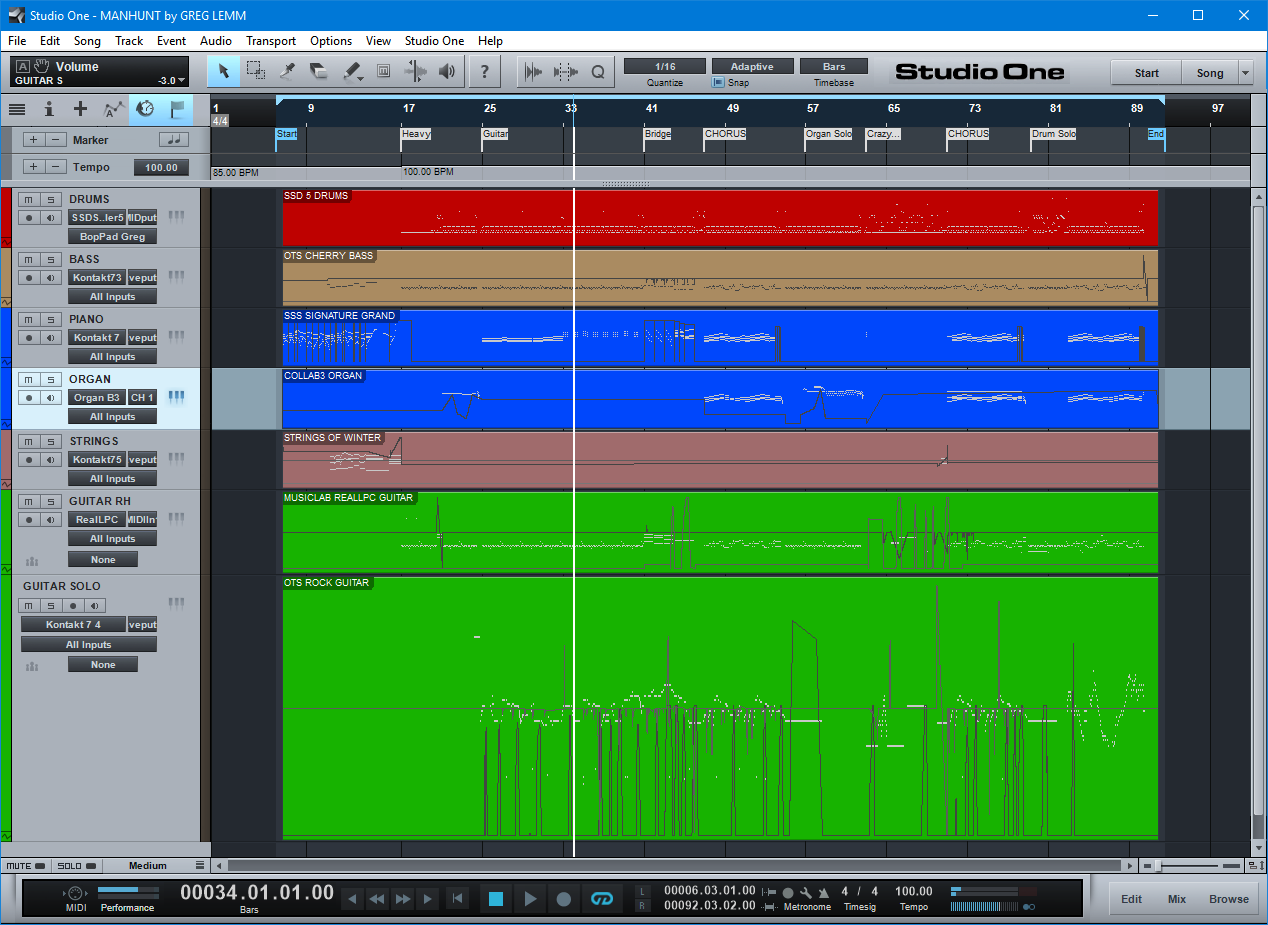Open the Browse panel button
The height and width of the screenshot is (925, 1268).
1229,899
